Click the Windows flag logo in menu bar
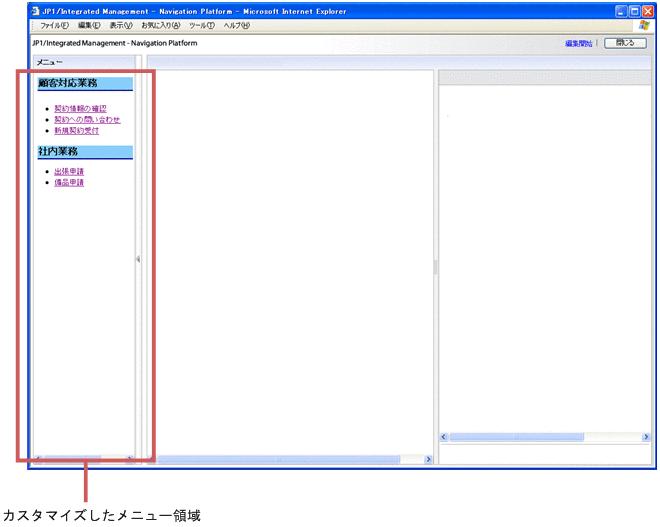Viewport: 660px width, 527px height. (x=644, y=25)
